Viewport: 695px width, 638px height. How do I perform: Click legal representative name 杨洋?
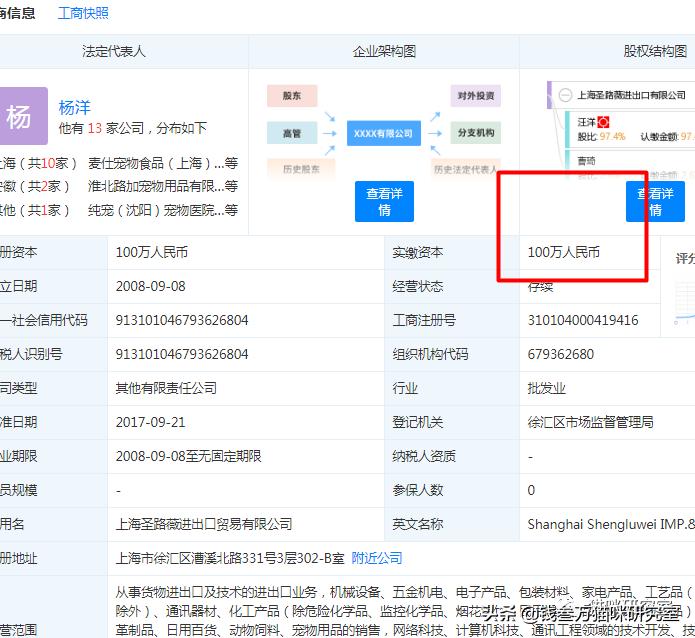74,108
